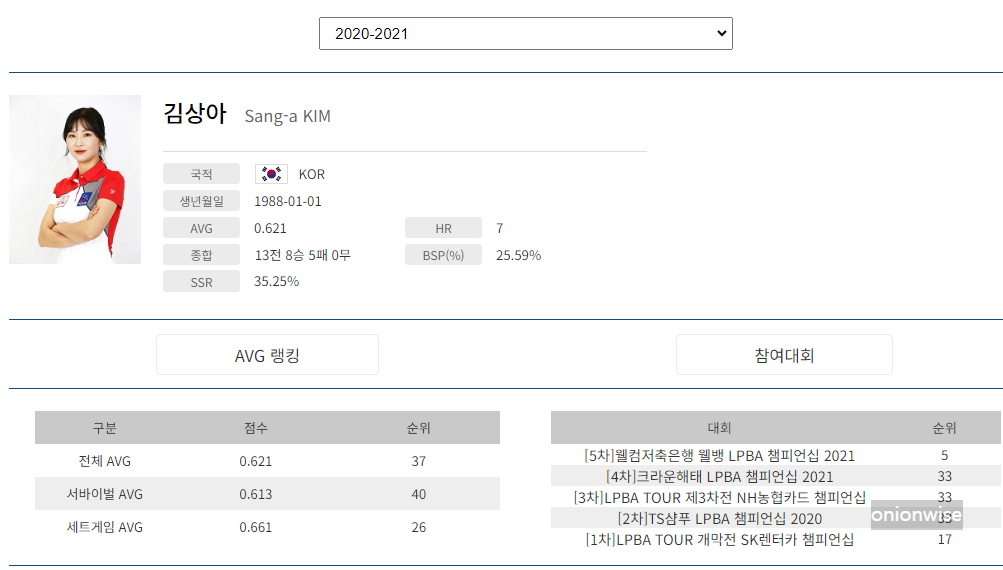Open the 2020-2021 season dropdown

tap(525, 34)
